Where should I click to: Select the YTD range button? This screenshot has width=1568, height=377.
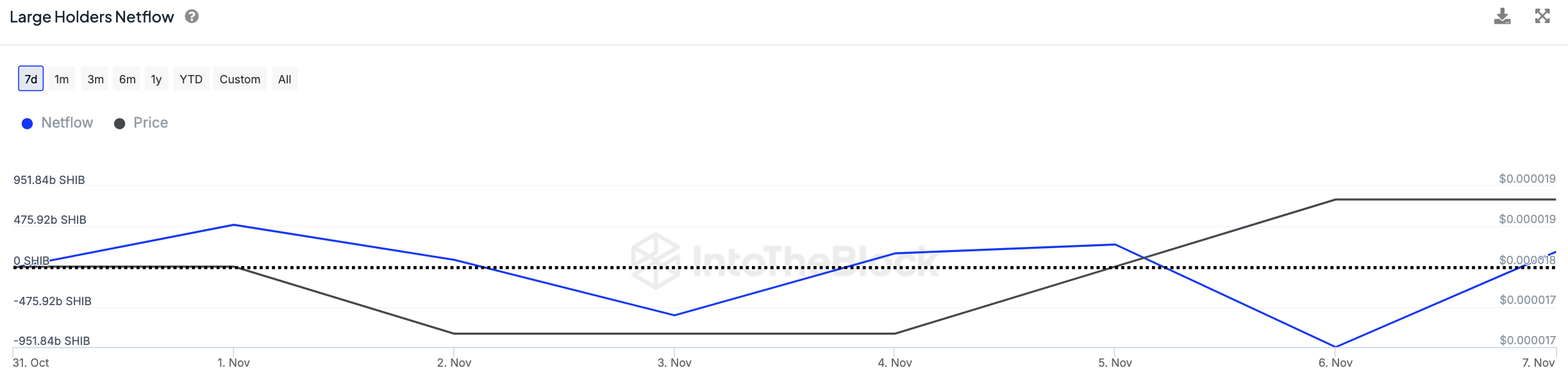[x=191, y=79]
